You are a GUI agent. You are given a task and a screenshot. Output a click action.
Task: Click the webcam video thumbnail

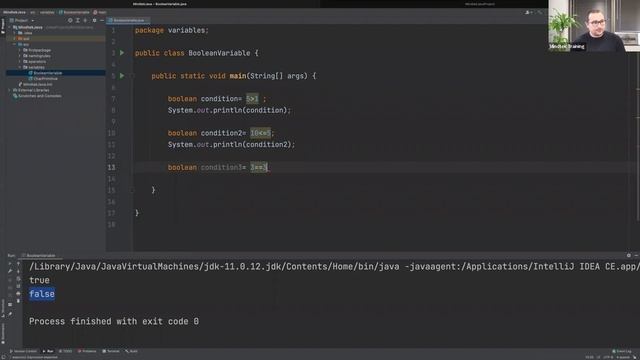pos(594,26)
